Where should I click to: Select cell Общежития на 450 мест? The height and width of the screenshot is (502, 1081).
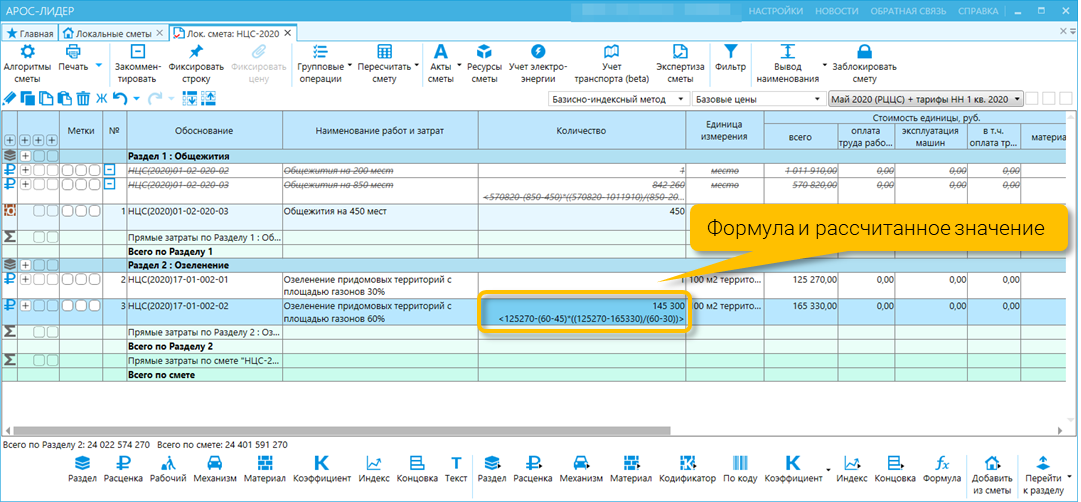(381, 217)
